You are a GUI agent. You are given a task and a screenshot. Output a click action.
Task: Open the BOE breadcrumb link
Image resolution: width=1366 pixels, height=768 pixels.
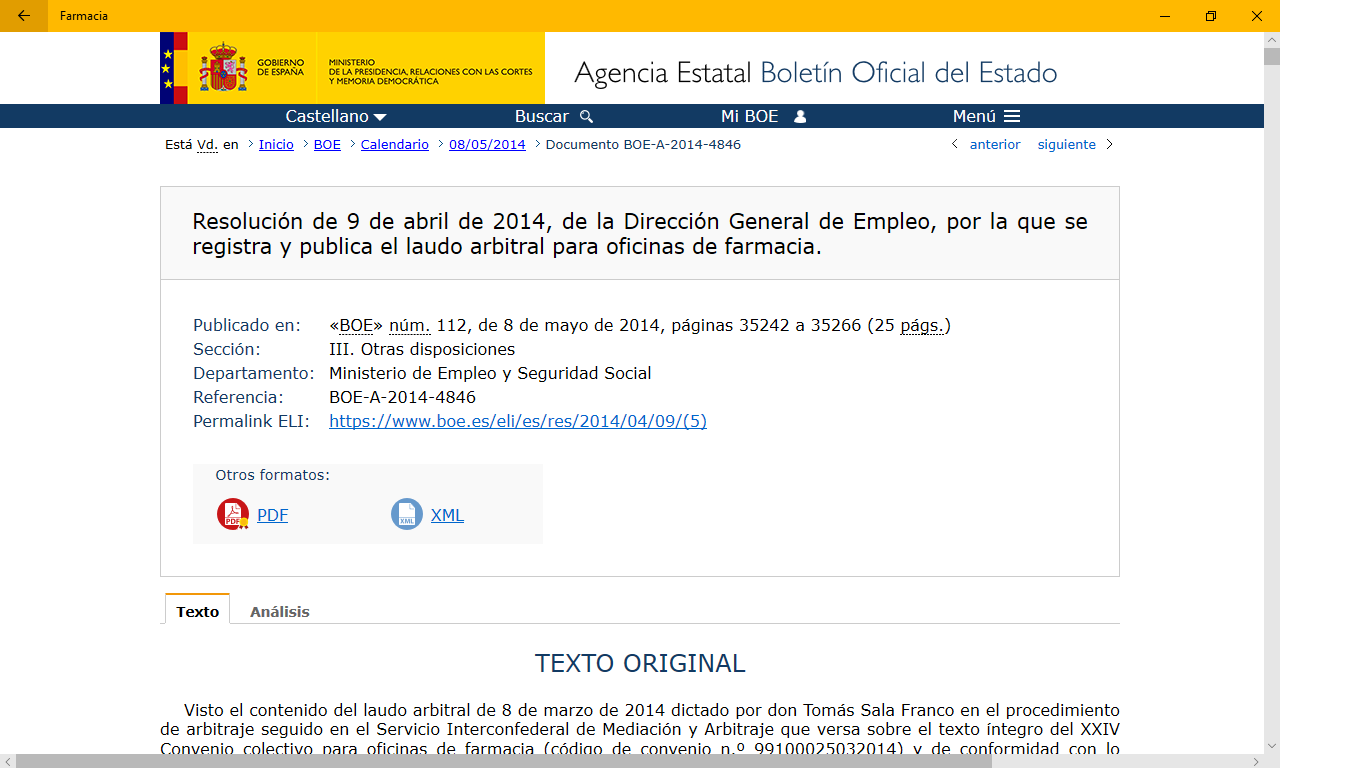point(327,145)
